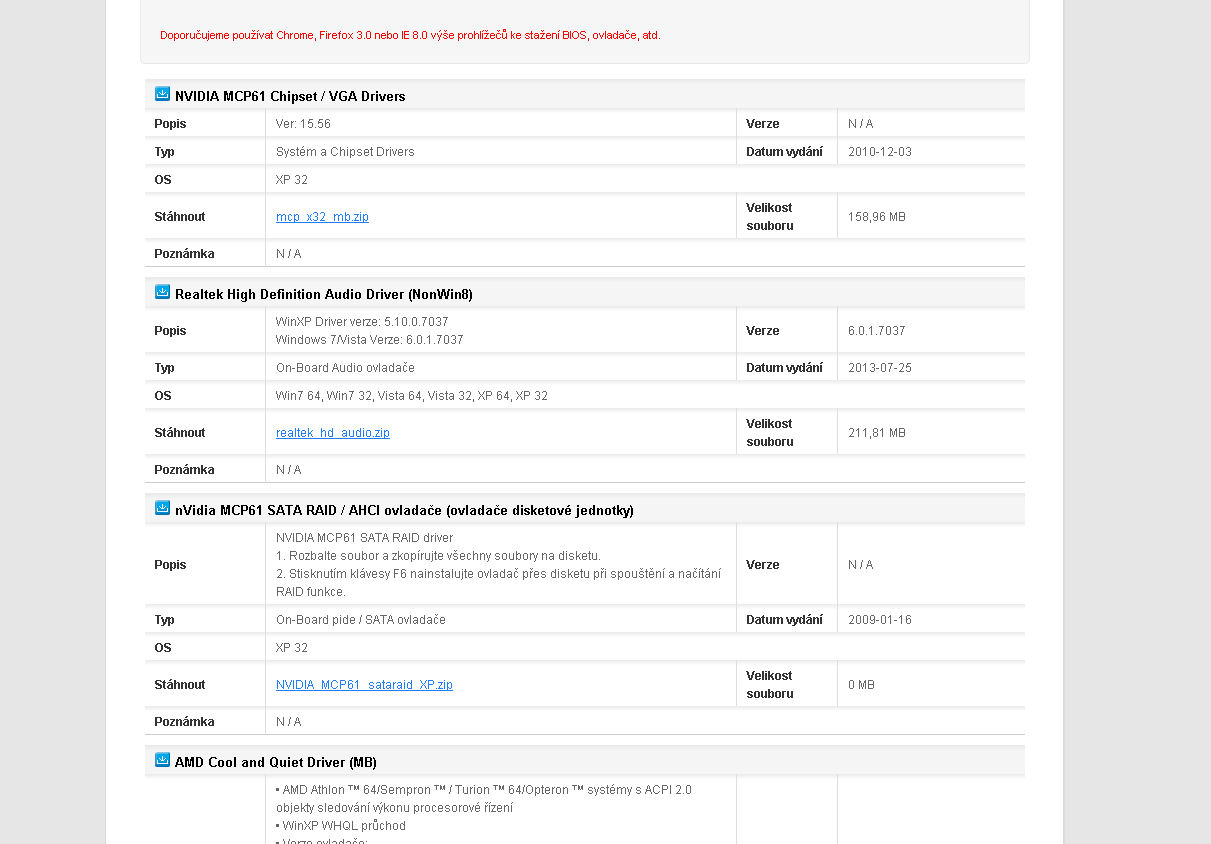Click the AMD Cool and Quiet Driver heading
Viewport: 1211px width, 844px height.
(275, 763)
